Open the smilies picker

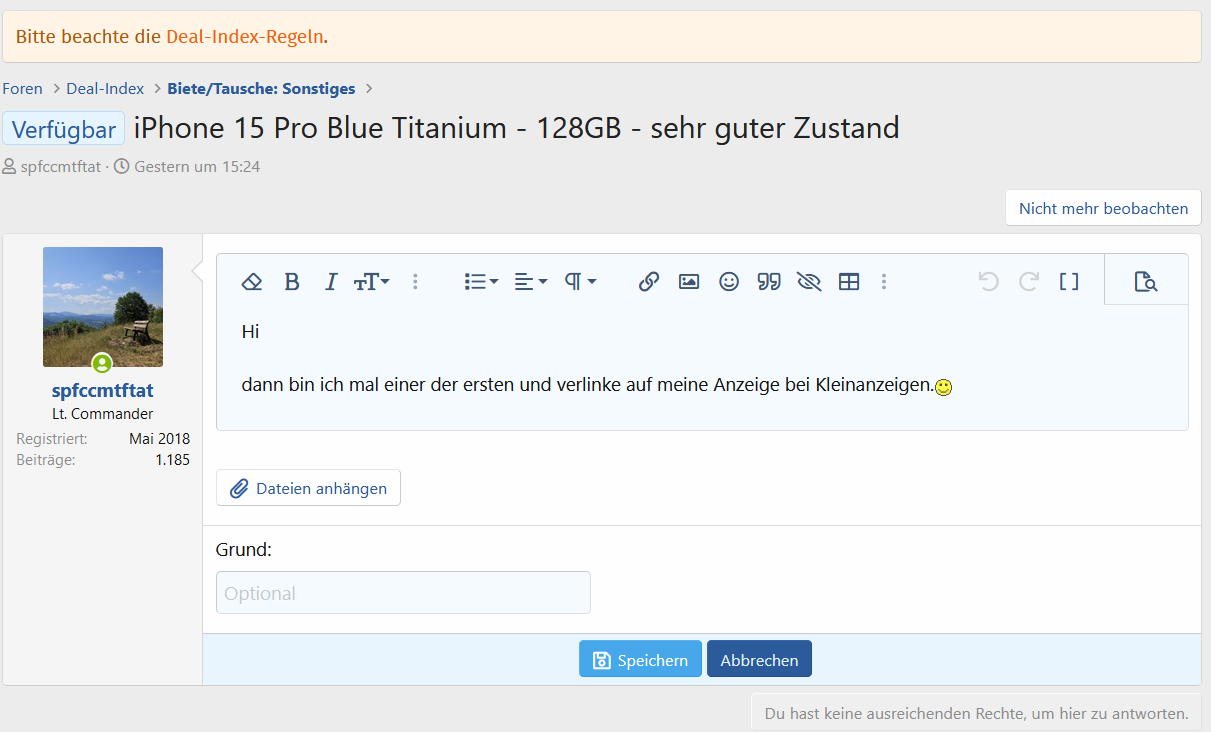click(729, 282)
